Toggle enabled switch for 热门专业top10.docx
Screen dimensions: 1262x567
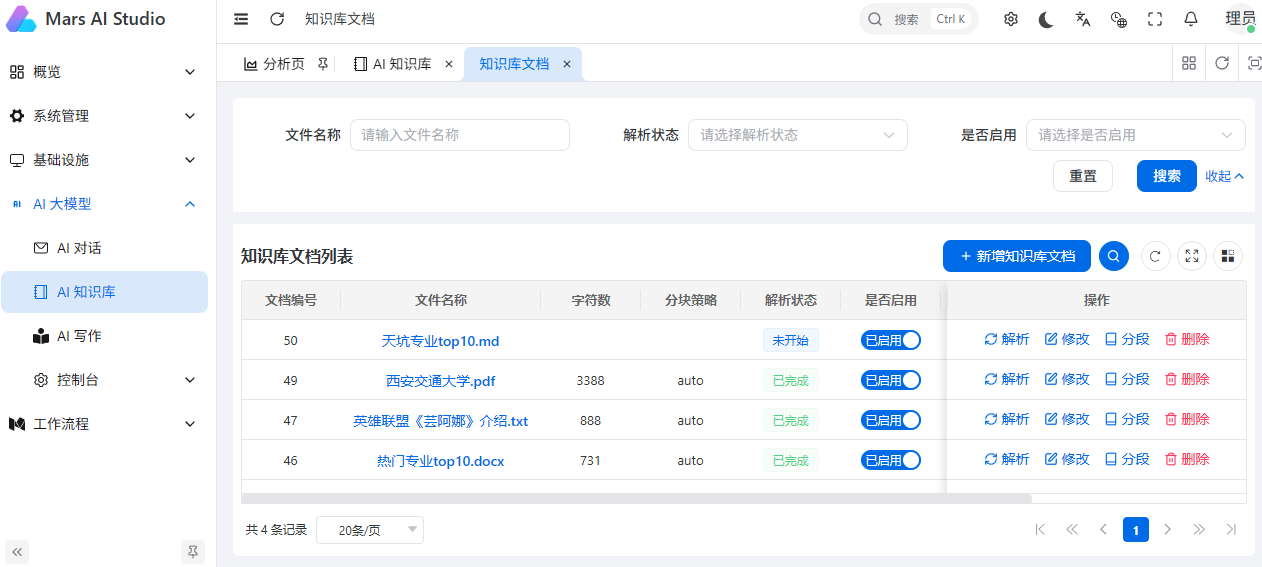tap(891, 460)
